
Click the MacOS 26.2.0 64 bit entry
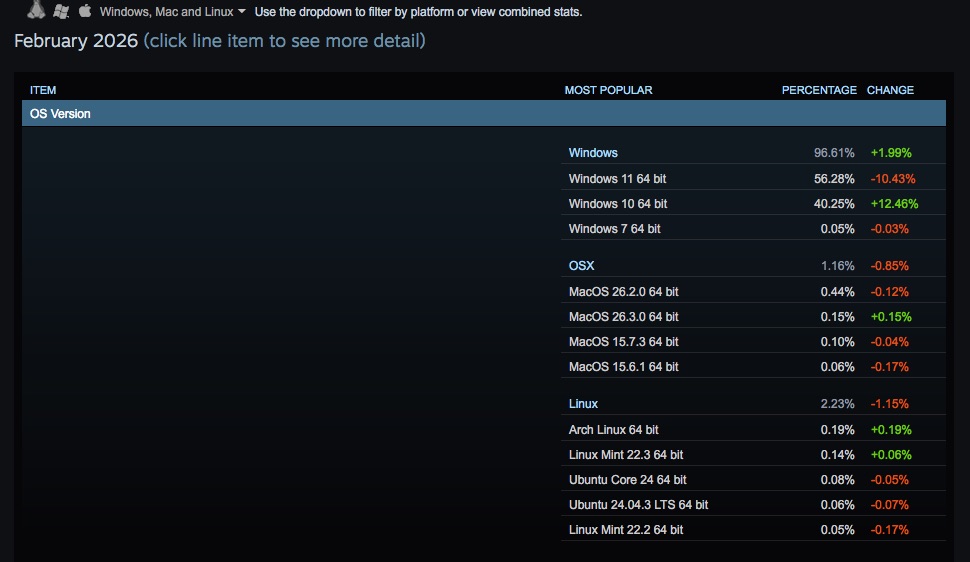pos(623,292)
